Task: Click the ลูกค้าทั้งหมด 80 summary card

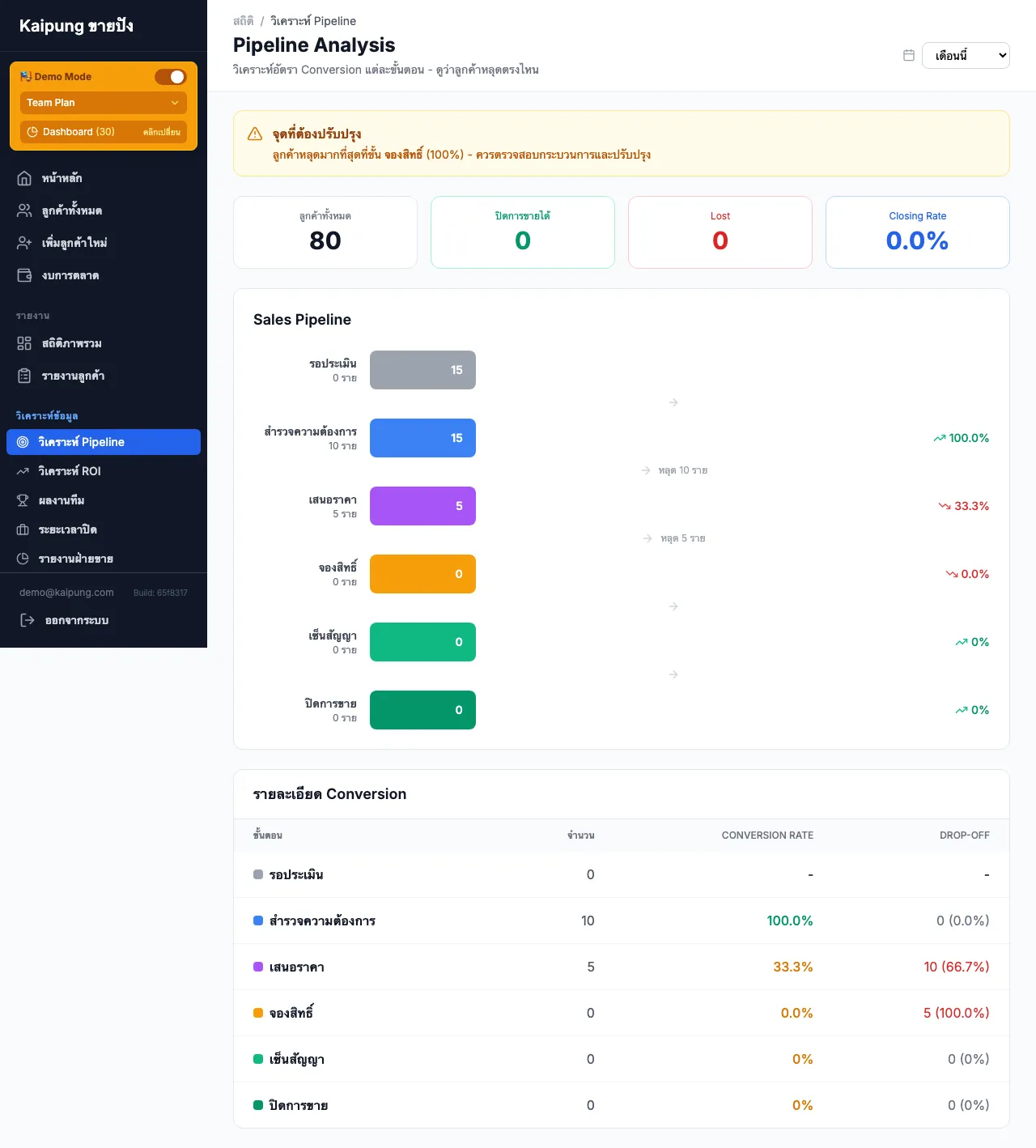Action: 325,232
